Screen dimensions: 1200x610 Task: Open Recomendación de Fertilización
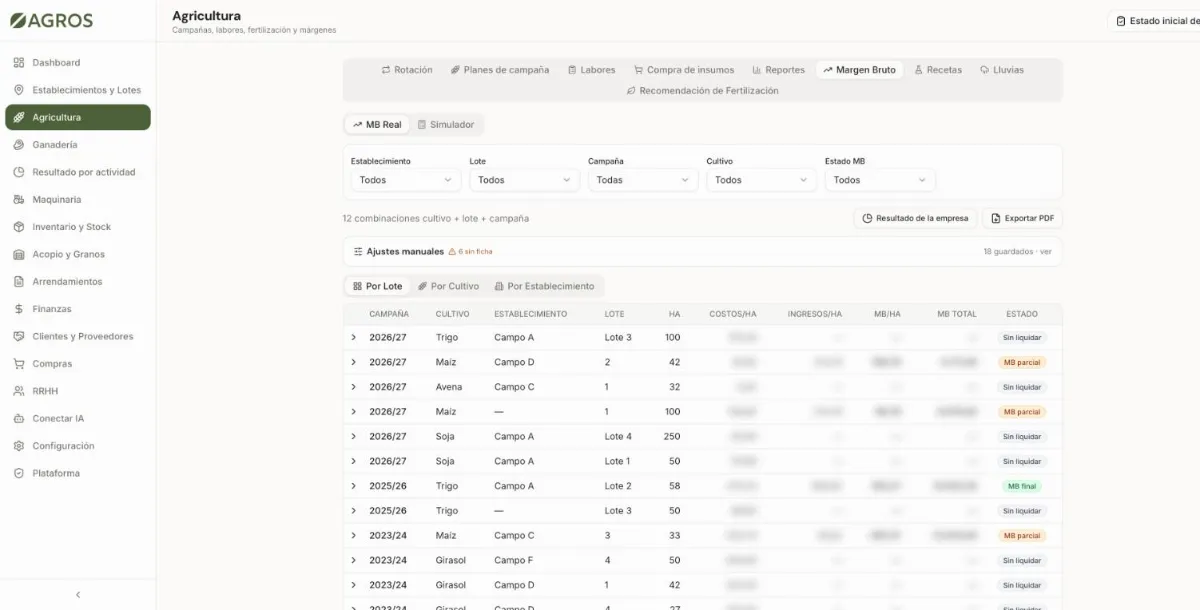702,91
